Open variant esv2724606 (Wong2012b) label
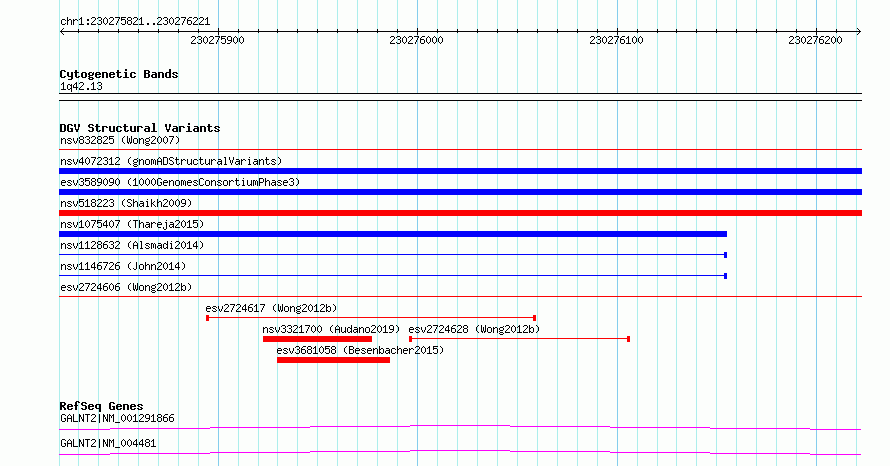This screenshot has width=890, height=466. [126, 287]
